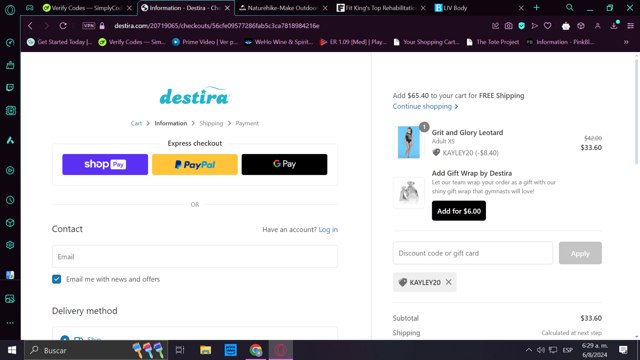
Task: Click the taskbar Buscar search box
Action: 96,350
